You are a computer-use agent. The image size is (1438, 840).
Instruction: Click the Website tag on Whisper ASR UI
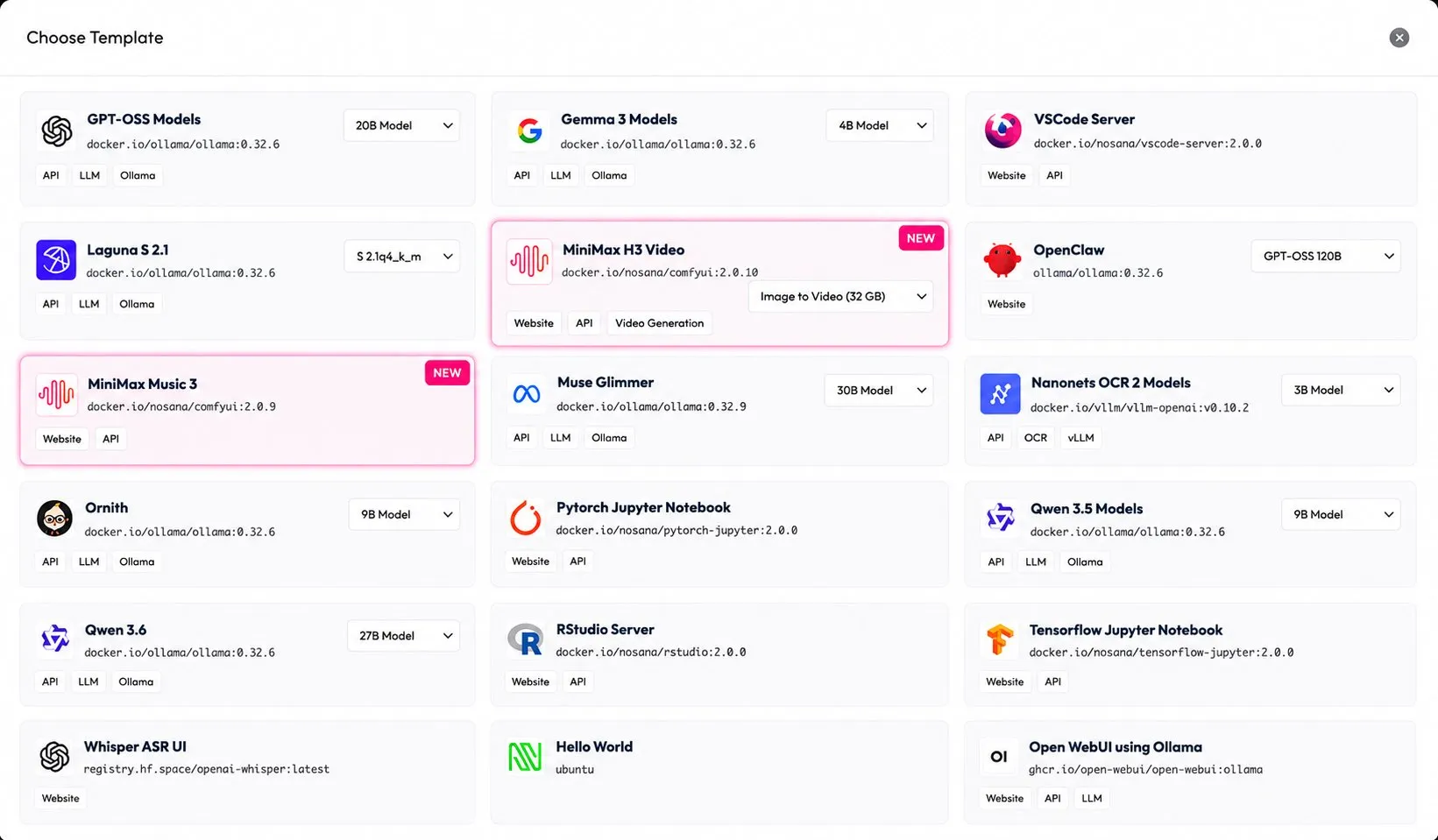[60, 798]
